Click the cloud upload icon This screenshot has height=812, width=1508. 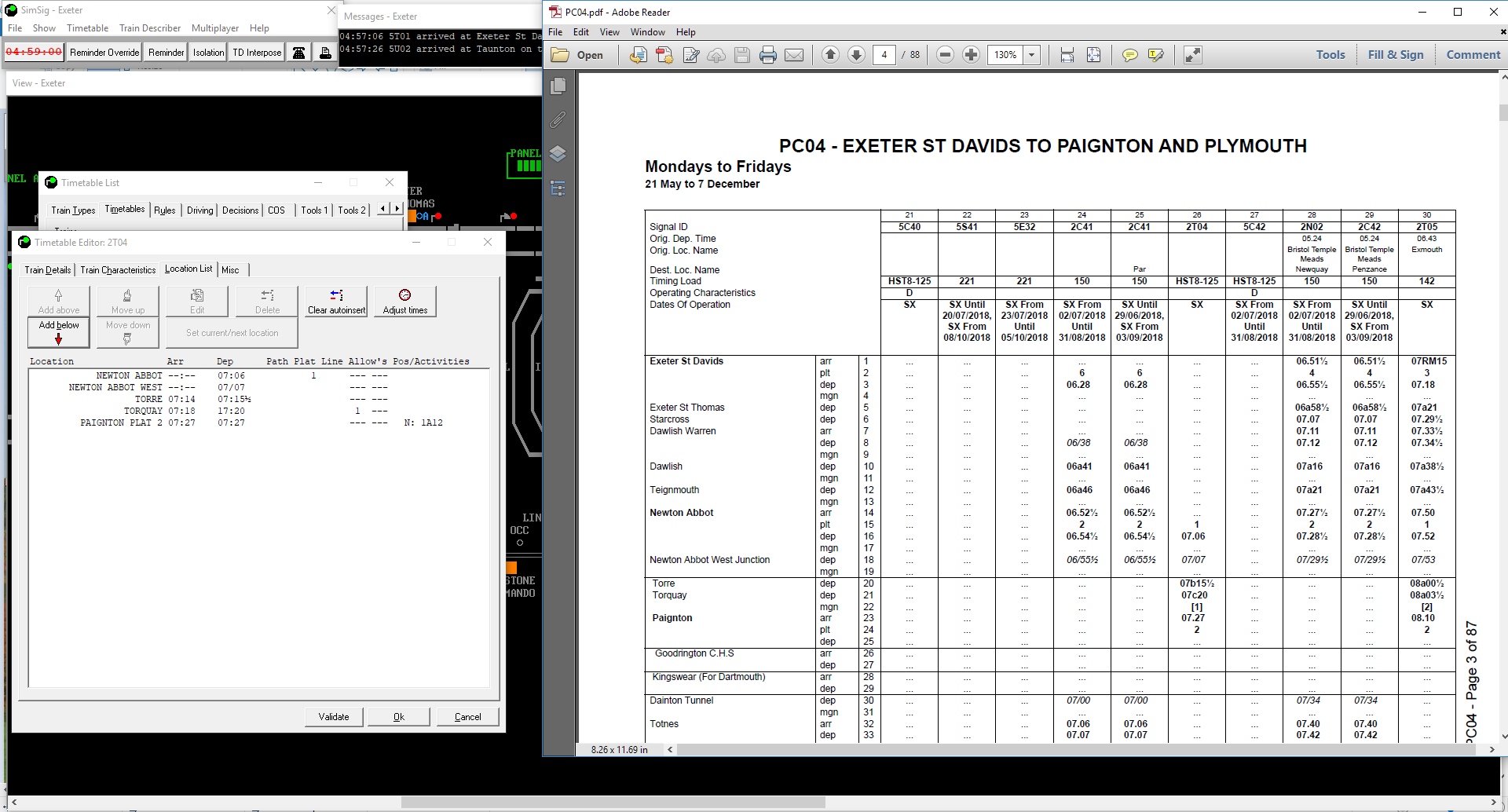(x=716, y=55)
